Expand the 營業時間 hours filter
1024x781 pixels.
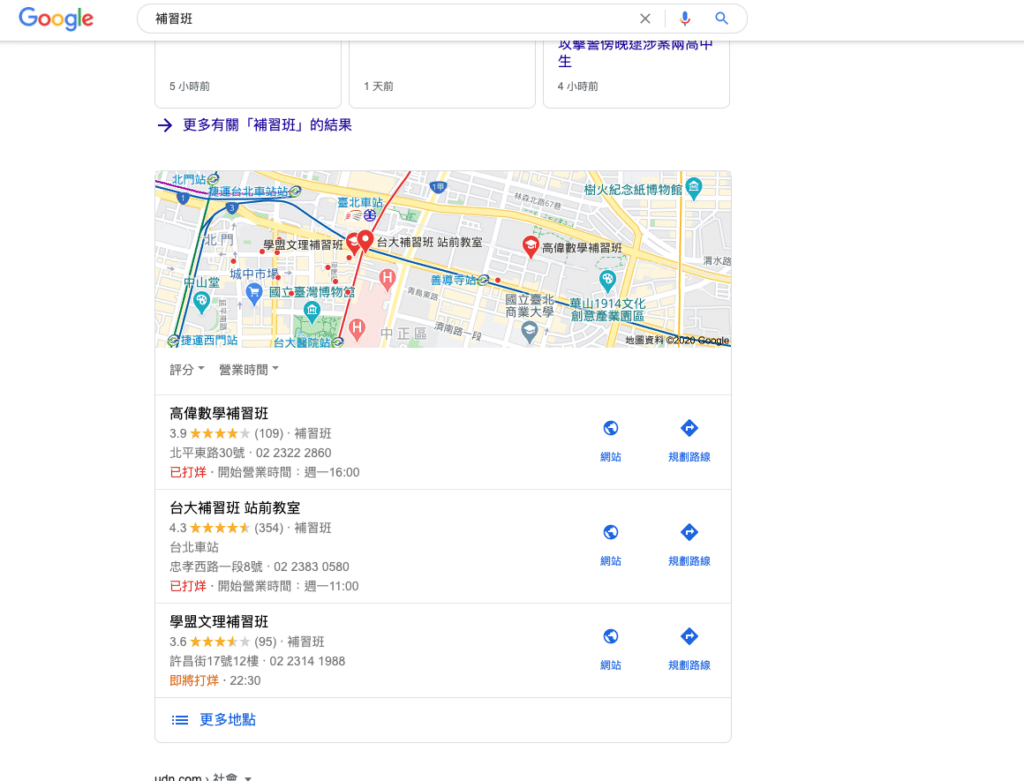(x=249, y=370)
